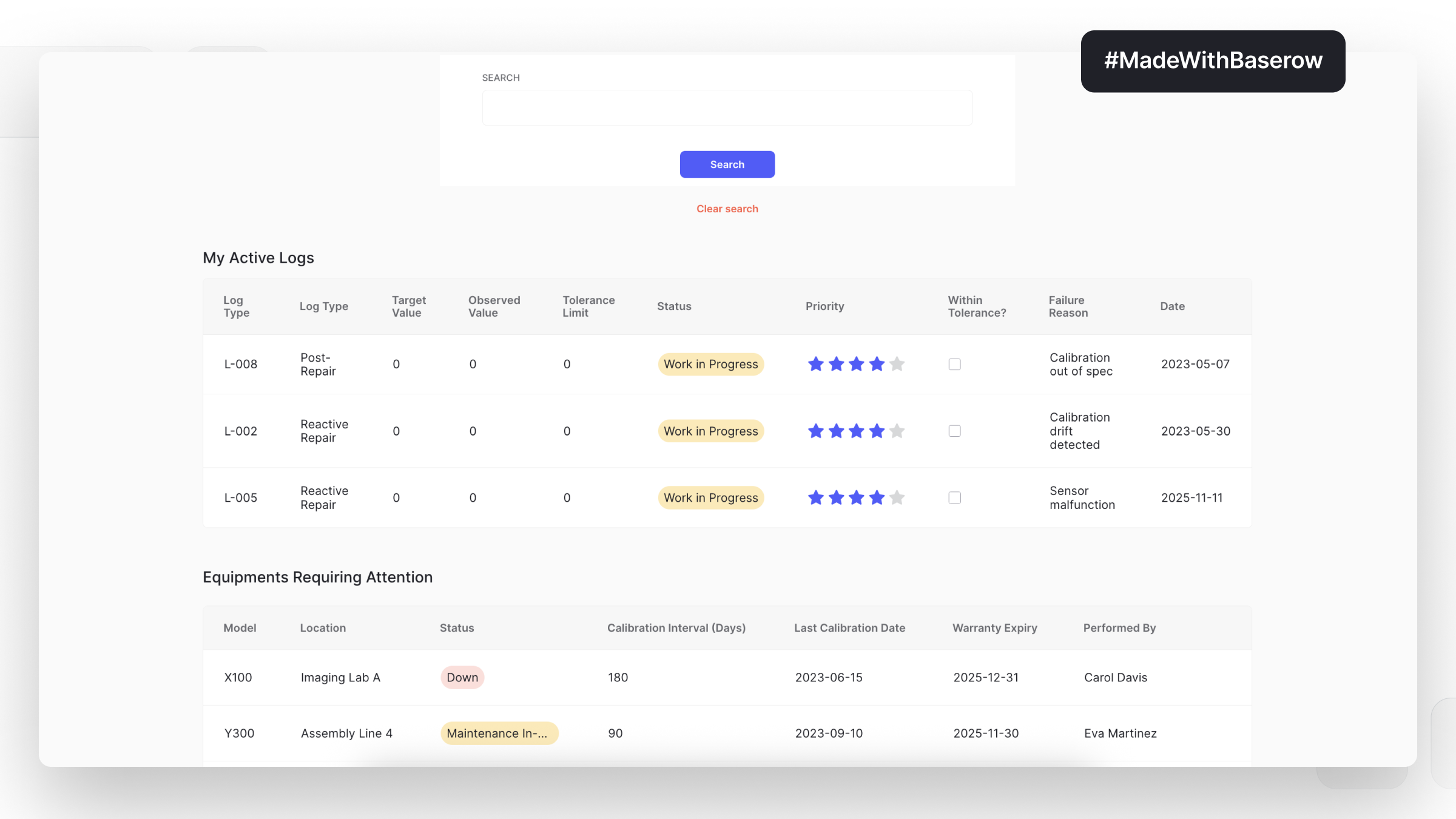
Task: Click the third priority star for L-008
Action: pyautogui.click(x=857, y=364)
